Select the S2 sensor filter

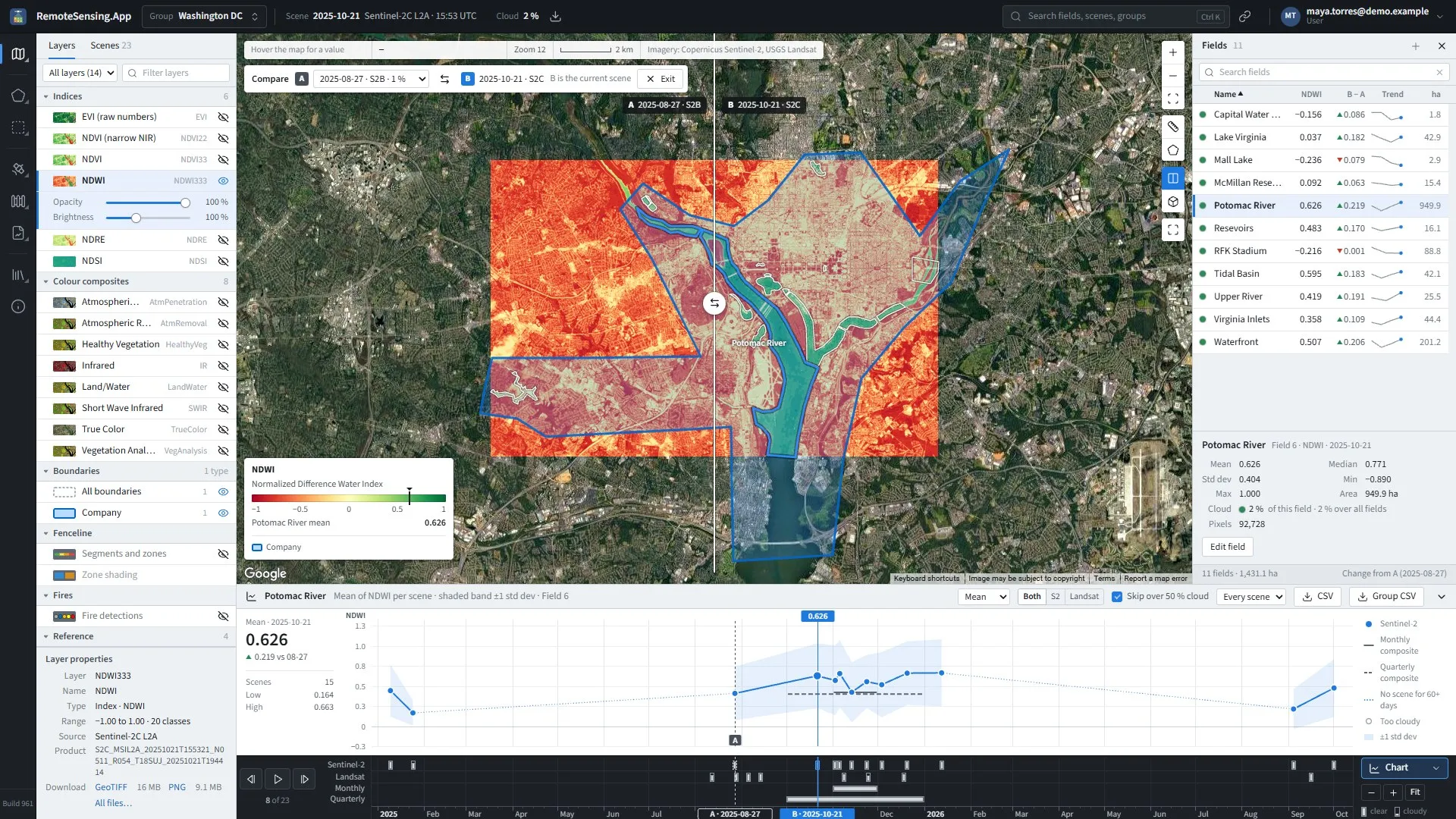tap(1055, 597)
